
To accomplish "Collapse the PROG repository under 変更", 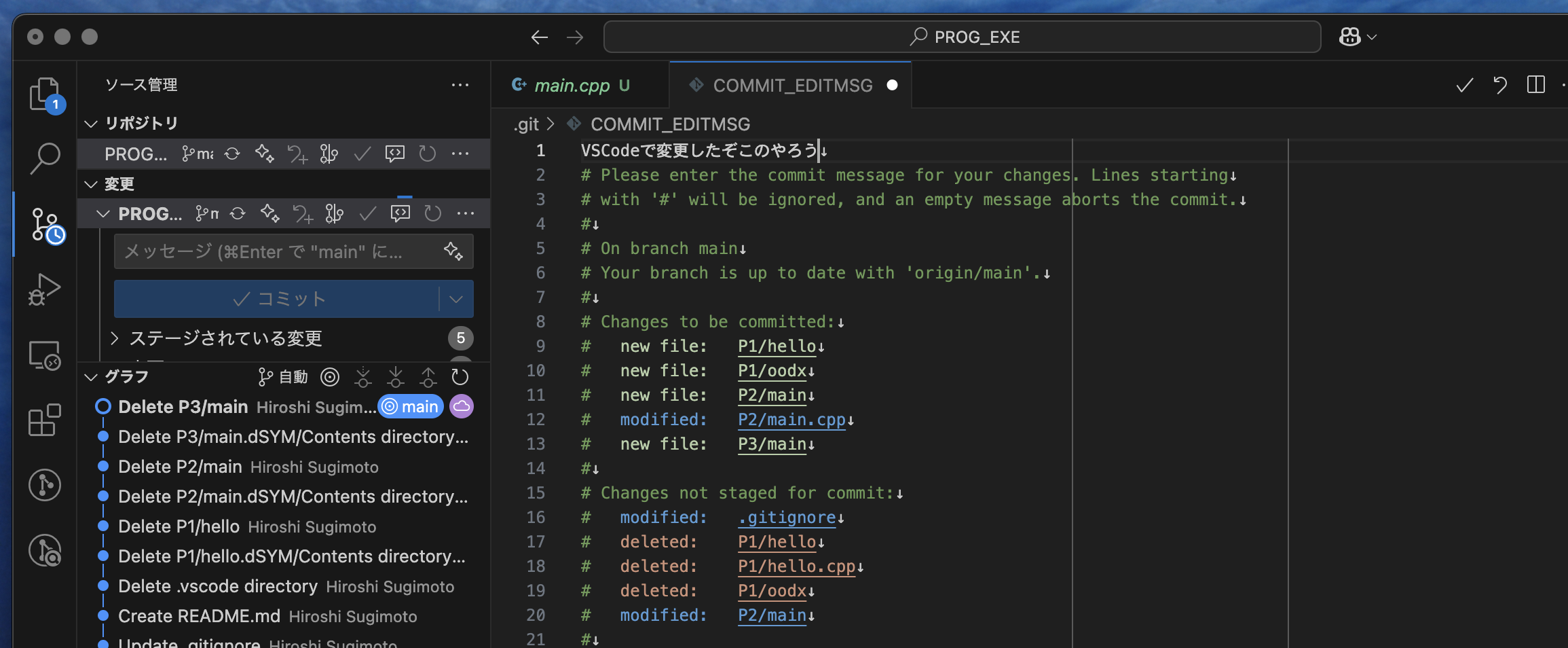I will (103, 214).
